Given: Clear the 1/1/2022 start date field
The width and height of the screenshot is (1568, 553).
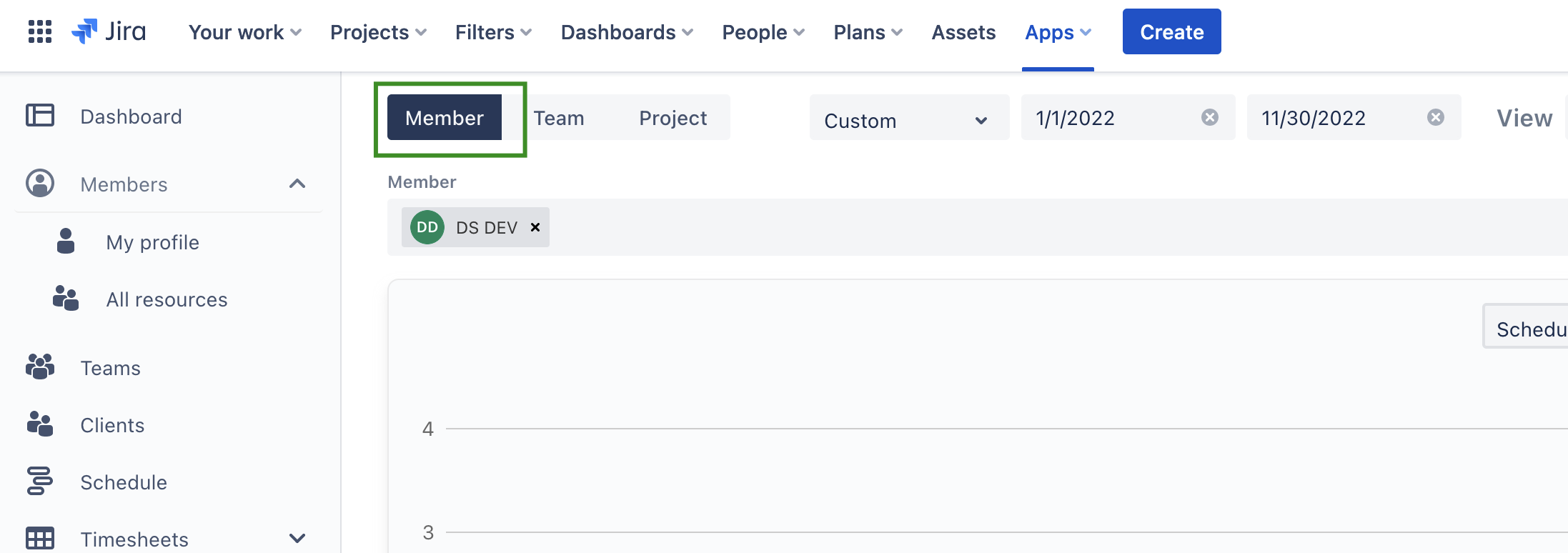Looking at the screenshot, I should (x=1209, y=117).
